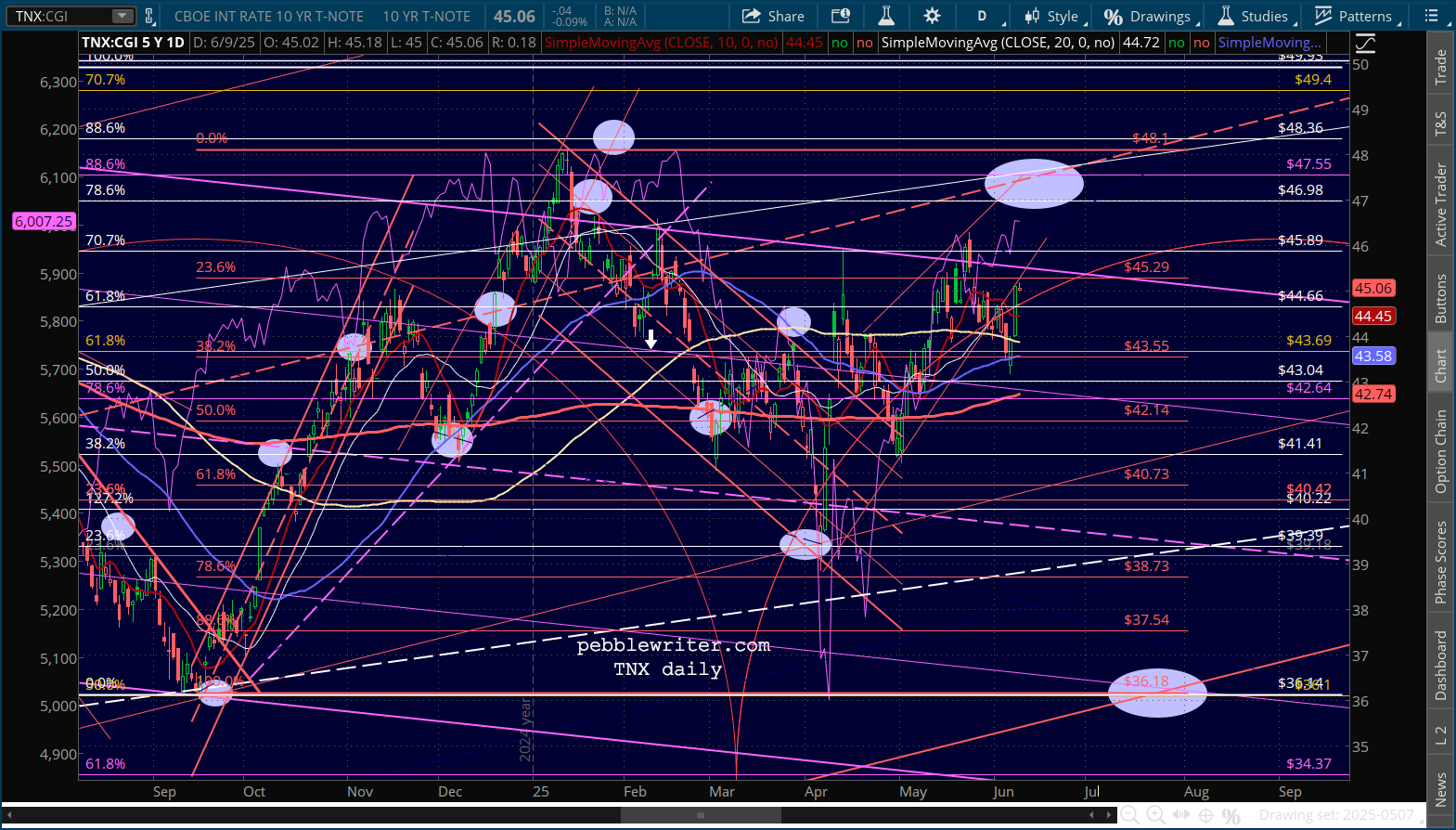
Task: Click the percent drawing tools icon at bottom
Action: pos(1231,815)
